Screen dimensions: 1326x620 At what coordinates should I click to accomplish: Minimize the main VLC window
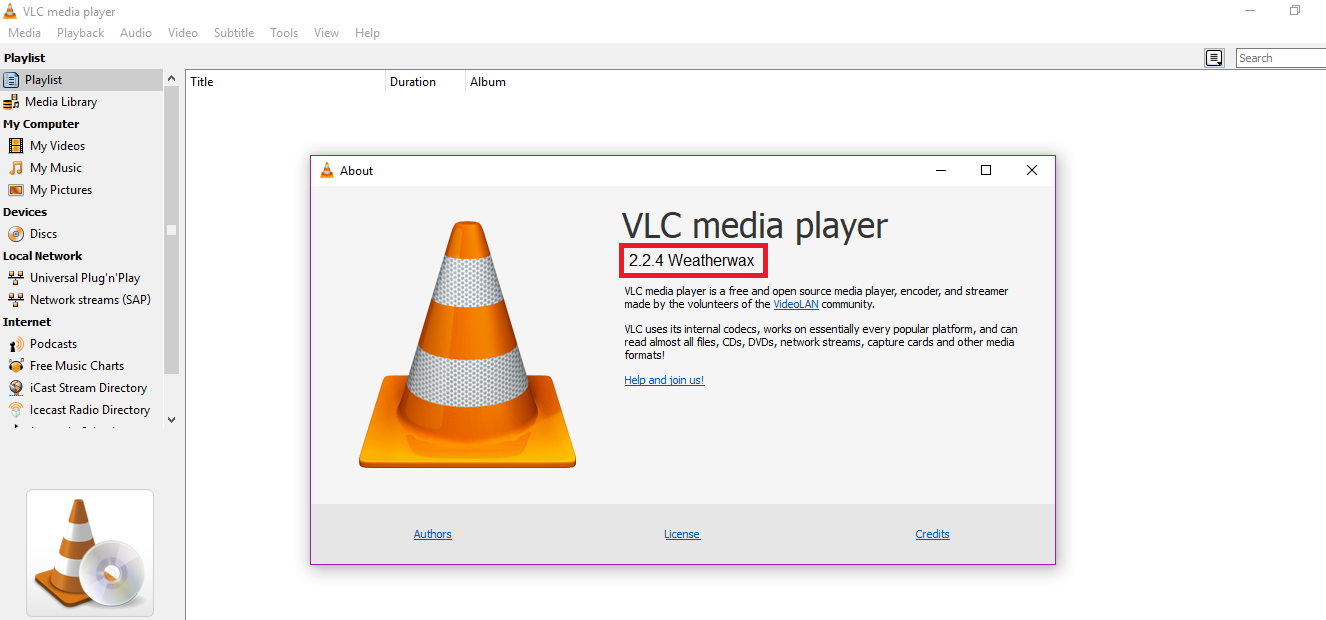point(1249,11)
